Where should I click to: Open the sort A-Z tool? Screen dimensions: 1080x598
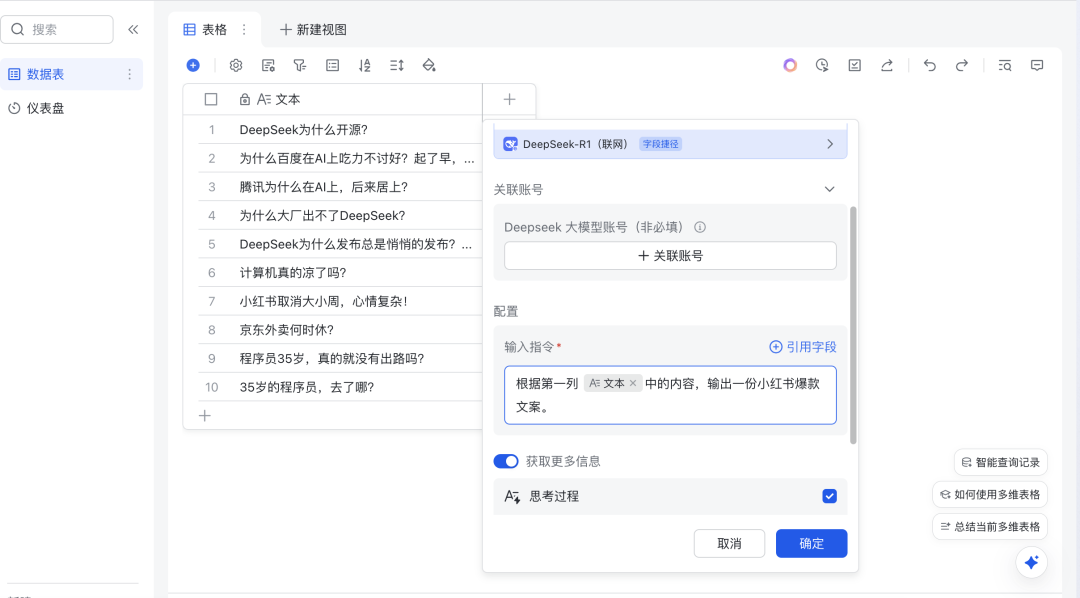pyautogui.click(x=364, y=65)
